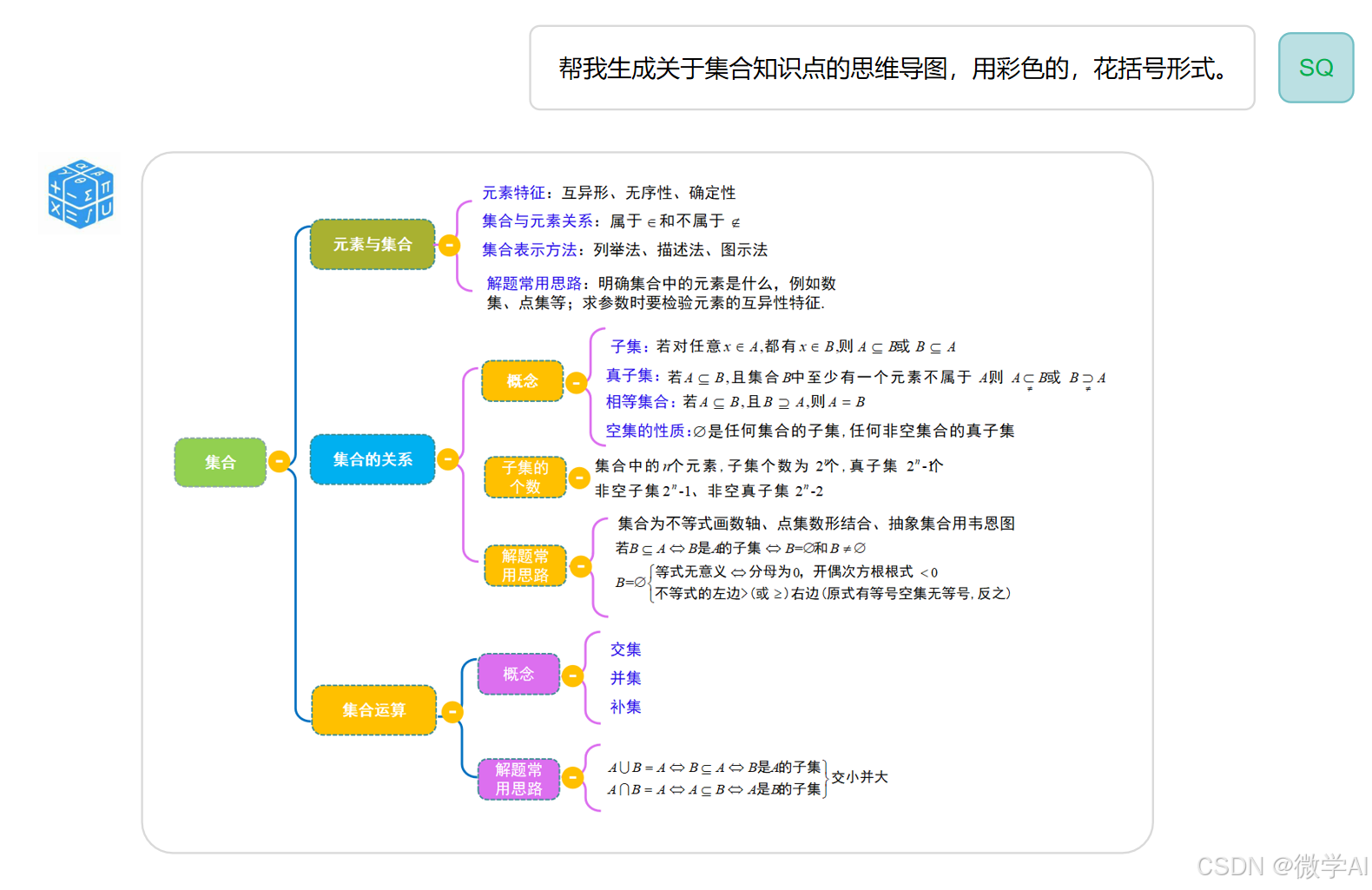Click the 交小并大 label
This screenshot has width=1372, height=890.
(x=860, y=777)
